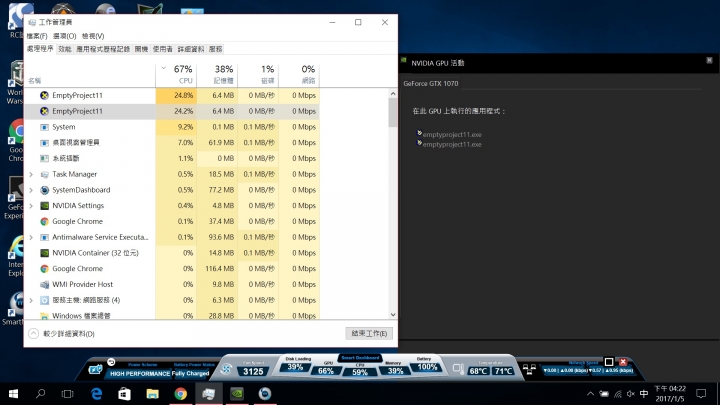Sort by 磁碟 column header
Image resolution: width=720 pixels, height=405 pixels.
coord(258,74)
